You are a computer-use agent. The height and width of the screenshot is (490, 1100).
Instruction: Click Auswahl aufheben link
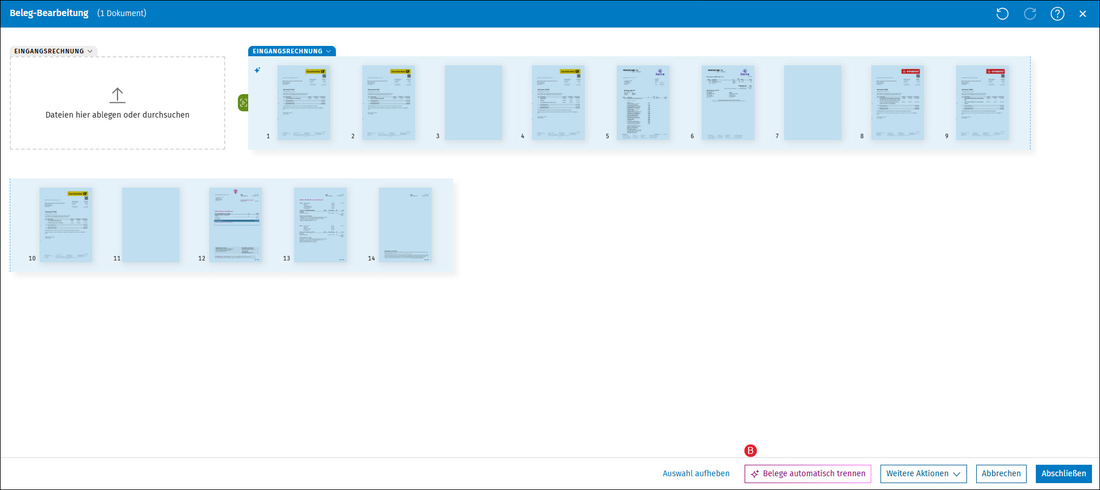point(696,474)
